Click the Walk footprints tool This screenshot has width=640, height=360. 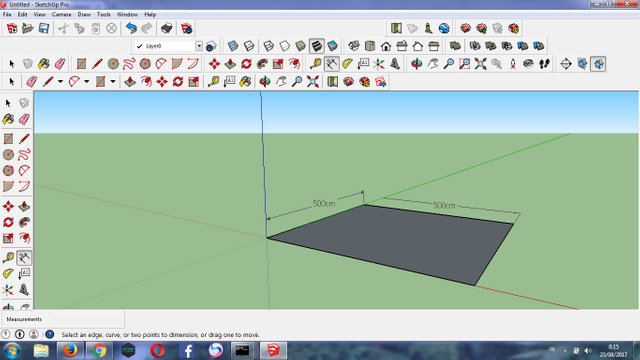click(x=544, y=64)
